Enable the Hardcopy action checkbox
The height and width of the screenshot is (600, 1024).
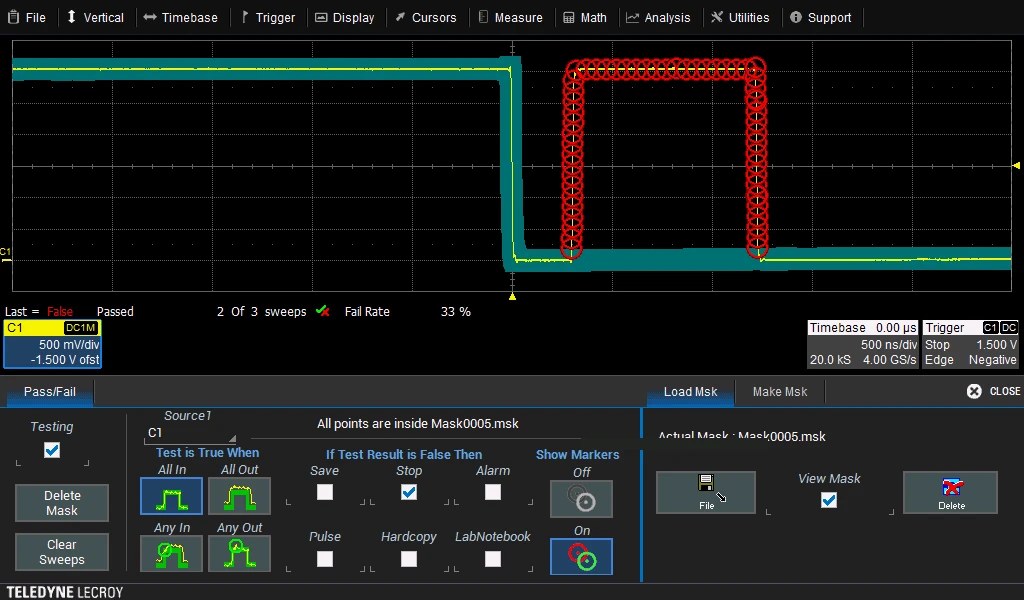(409, 559)
